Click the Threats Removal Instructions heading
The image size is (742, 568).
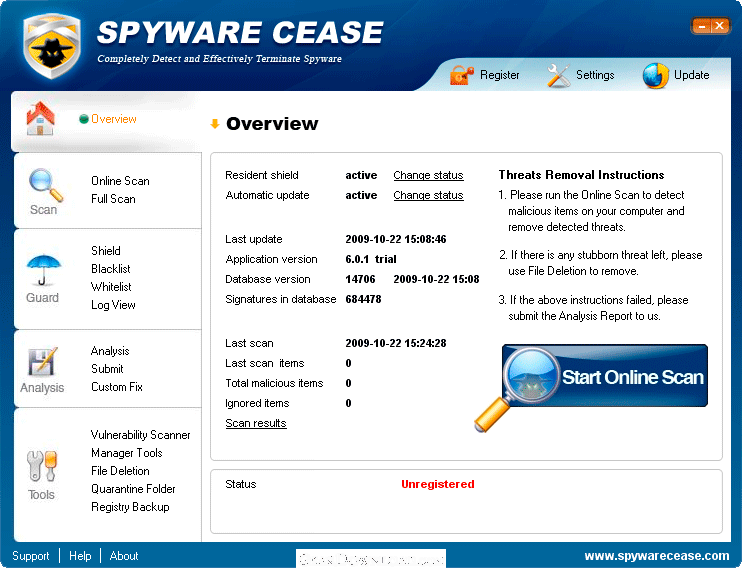pyautogui.click(x=581, y=175)
